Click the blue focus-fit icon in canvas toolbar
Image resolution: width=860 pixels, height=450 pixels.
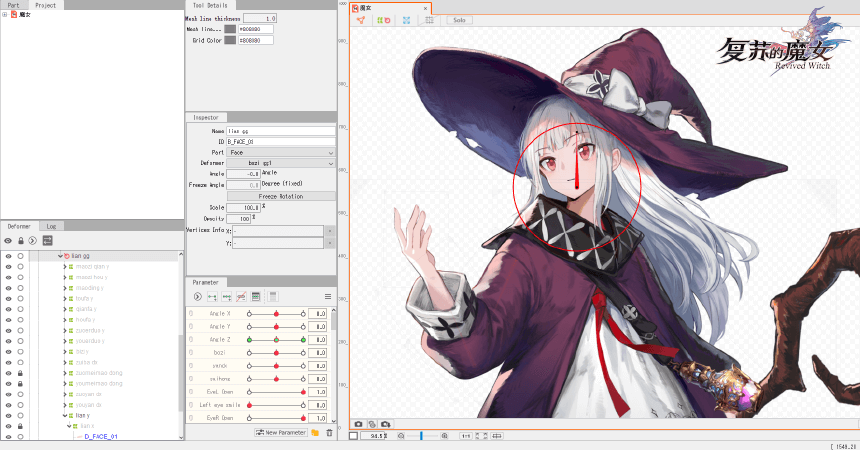pos(406,20)
